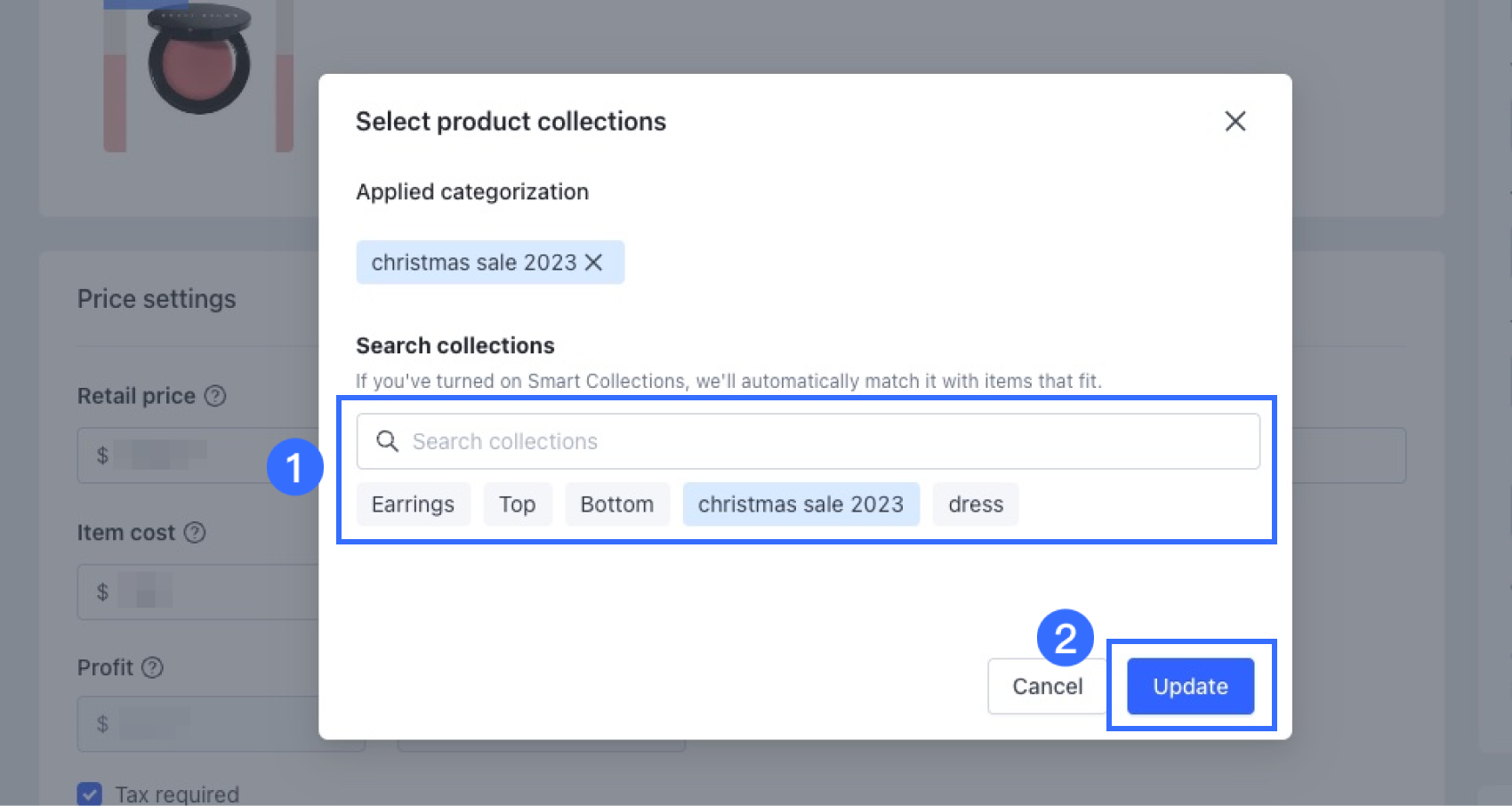Select the Bottom collection chip

pos(617,504)
